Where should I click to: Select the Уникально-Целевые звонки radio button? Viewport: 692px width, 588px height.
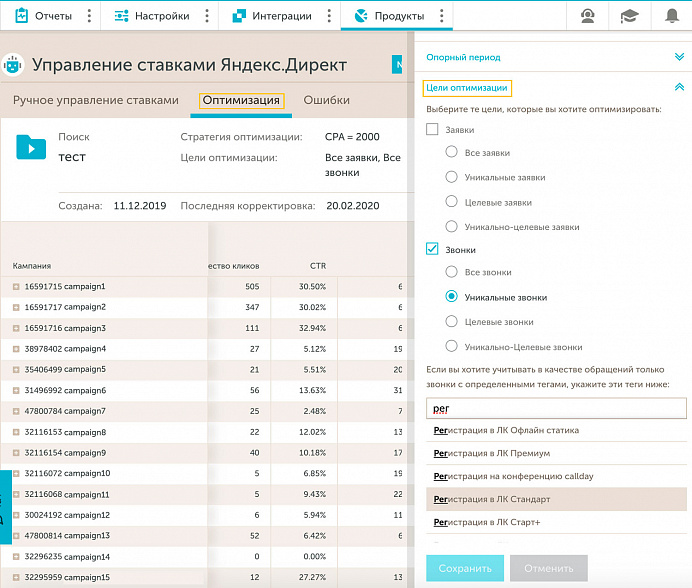click(451, 346)
